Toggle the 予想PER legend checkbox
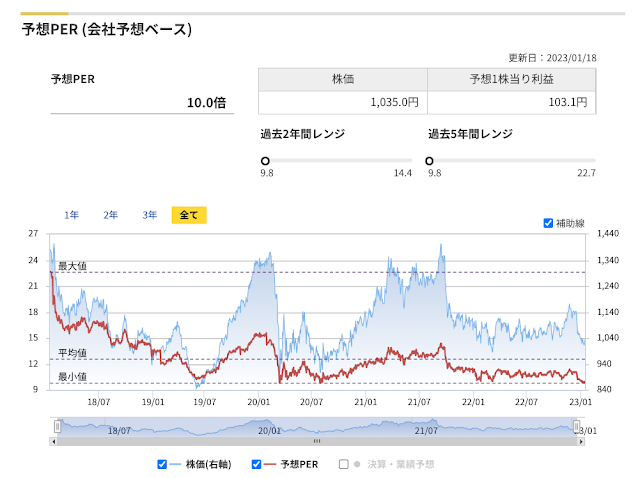Screen dimensions: 640x478 click(256, 464)
